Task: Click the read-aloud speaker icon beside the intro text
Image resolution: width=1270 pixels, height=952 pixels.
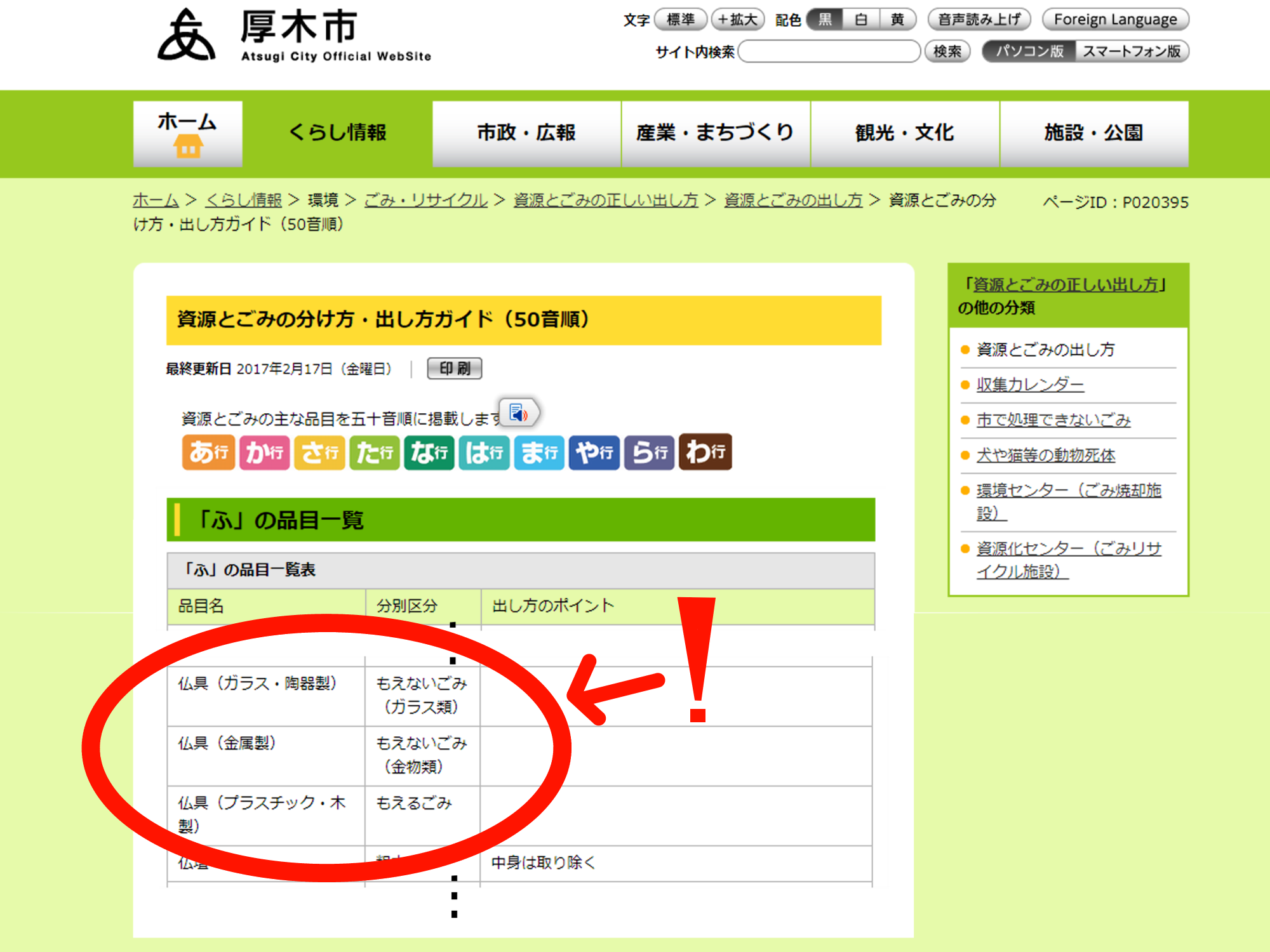Action: tap(519, 413)
